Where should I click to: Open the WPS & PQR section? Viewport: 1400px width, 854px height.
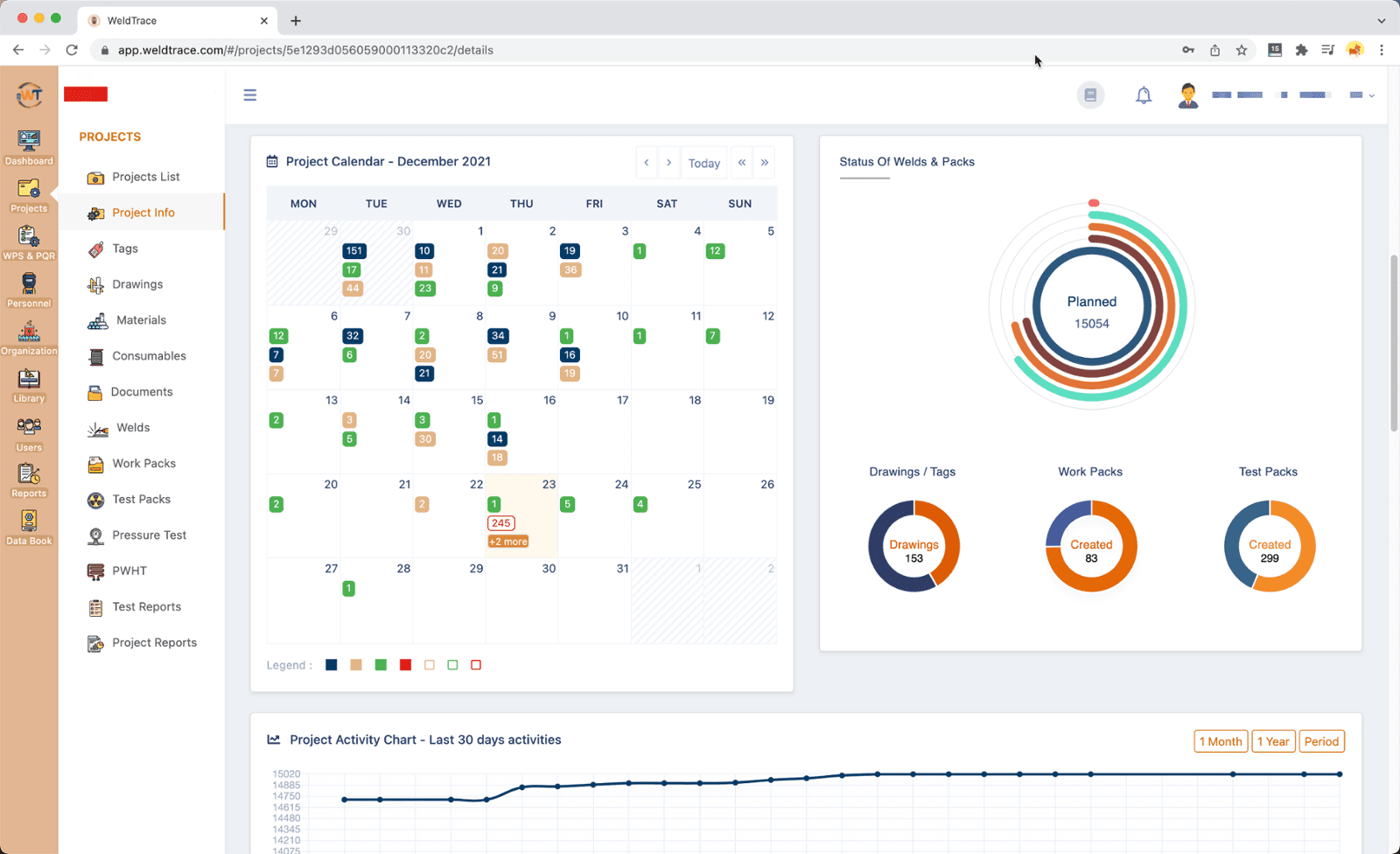tap(29, 241)
